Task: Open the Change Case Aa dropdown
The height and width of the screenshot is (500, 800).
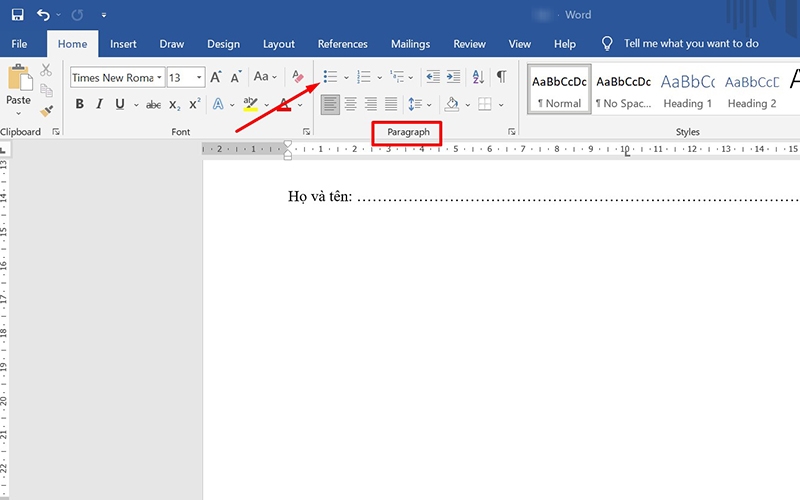Action: click(x=265, y=77)
